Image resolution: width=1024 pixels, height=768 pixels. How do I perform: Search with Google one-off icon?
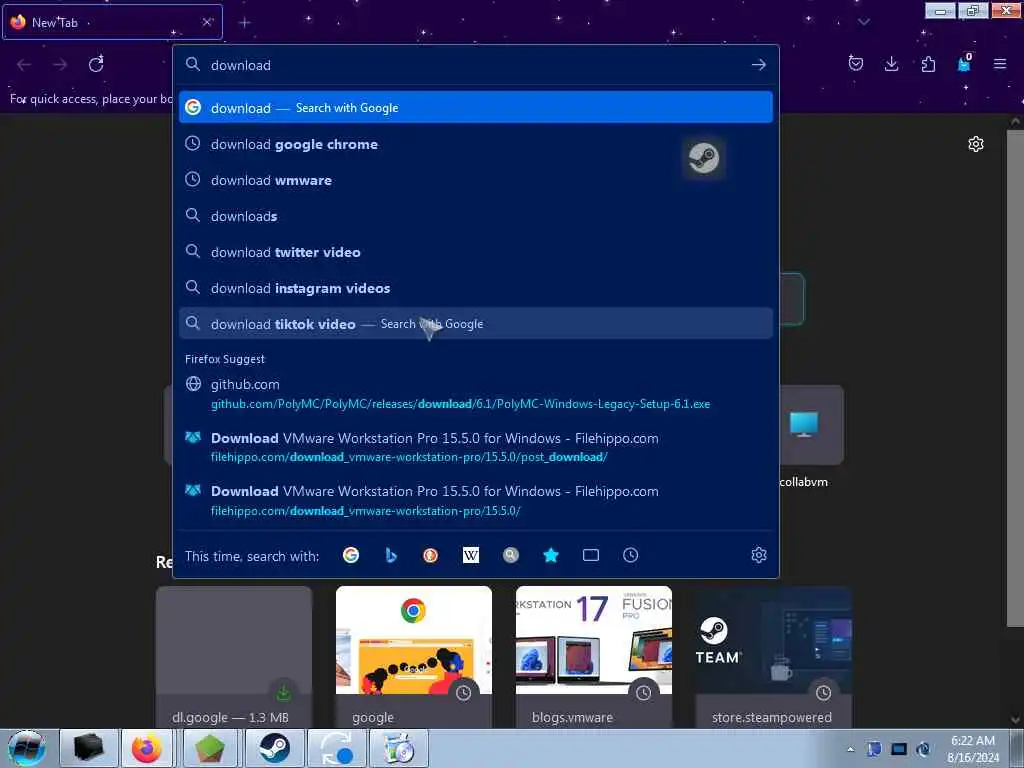tap(351, 555)
